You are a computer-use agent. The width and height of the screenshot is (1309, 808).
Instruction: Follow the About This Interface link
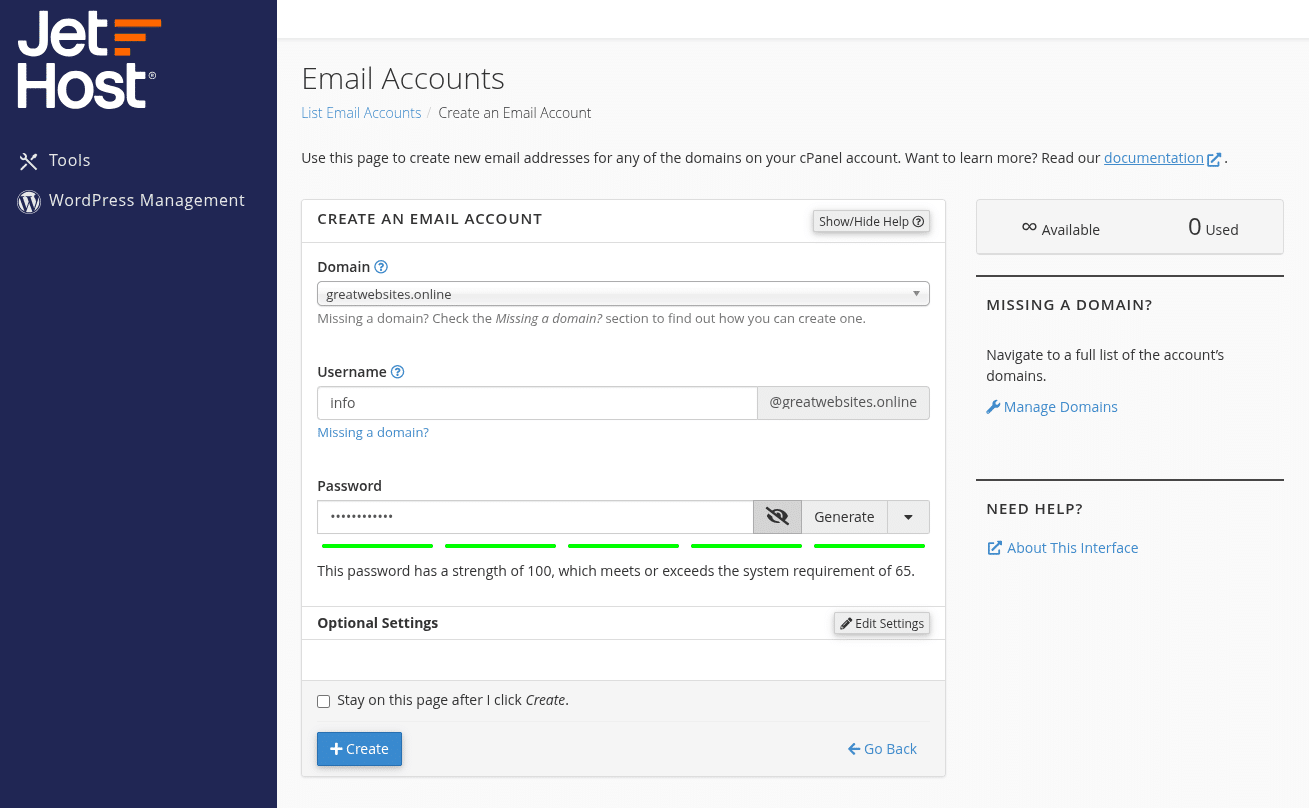pos(1070,547)
